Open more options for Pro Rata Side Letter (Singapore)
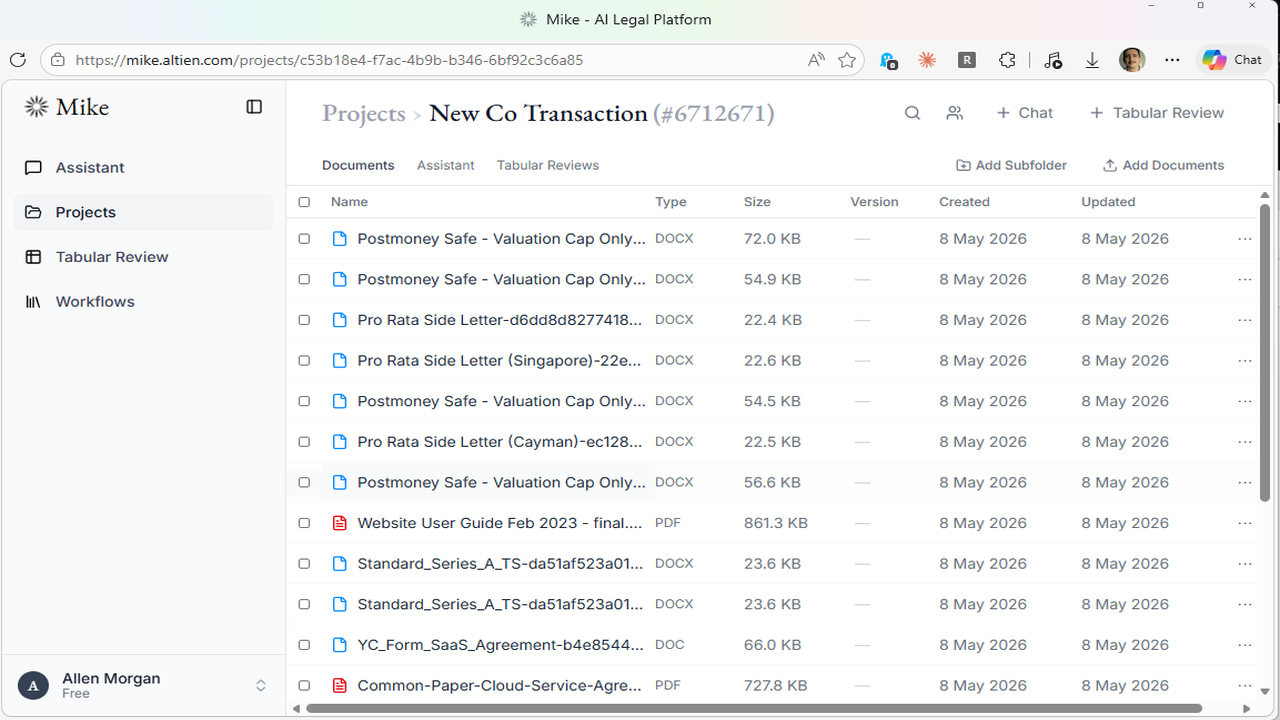The height and width of the screenshot is (720, 1280). (1245, 361)
